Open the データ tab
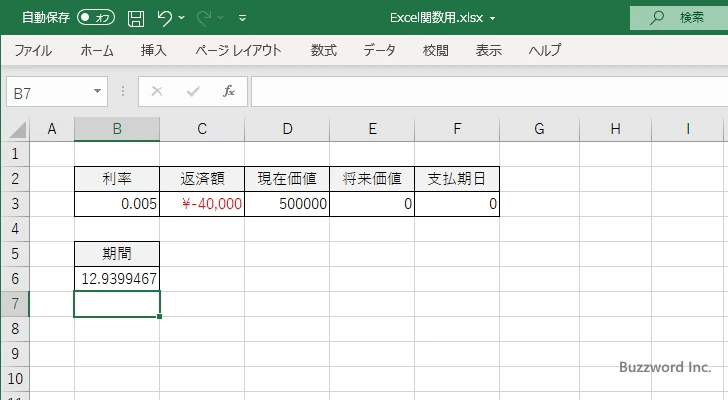 point(379,50)
